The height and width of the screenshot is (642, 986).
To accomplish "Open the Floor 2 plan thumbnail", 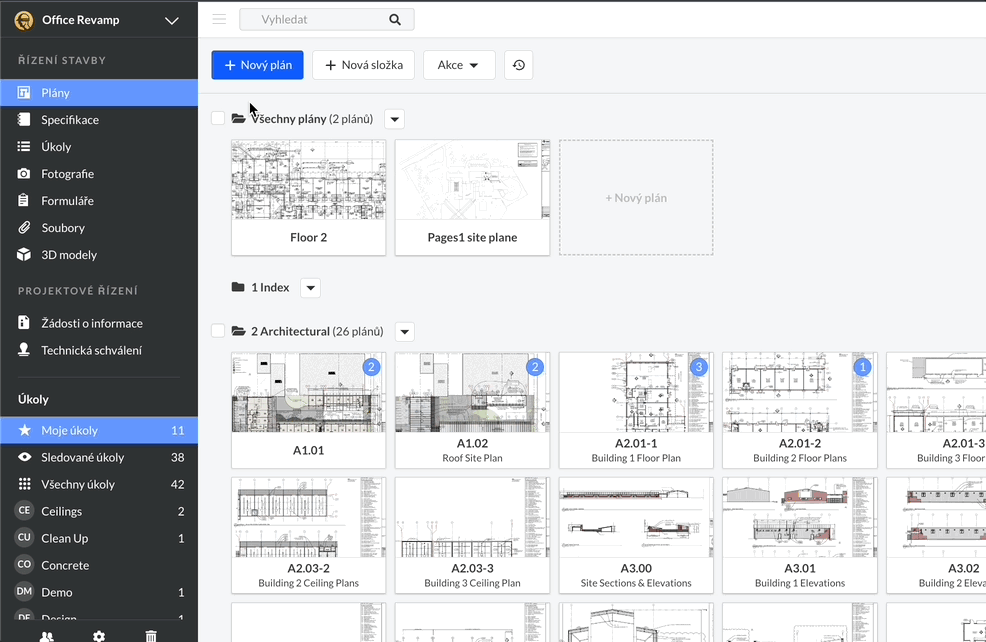I will click(308, 197).
